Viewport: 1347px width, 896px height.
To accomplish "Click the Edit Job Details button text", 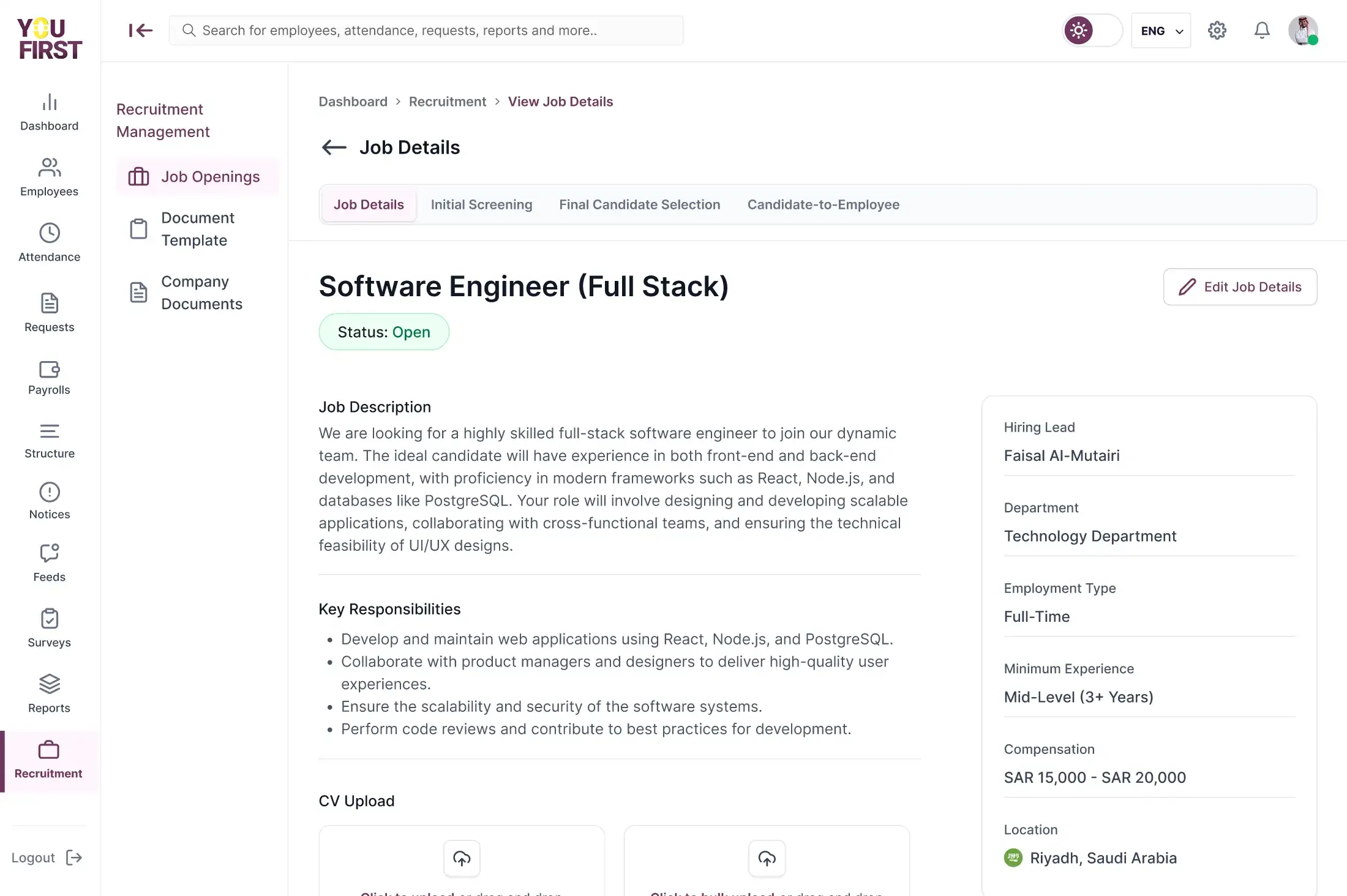I will 1253,286.
